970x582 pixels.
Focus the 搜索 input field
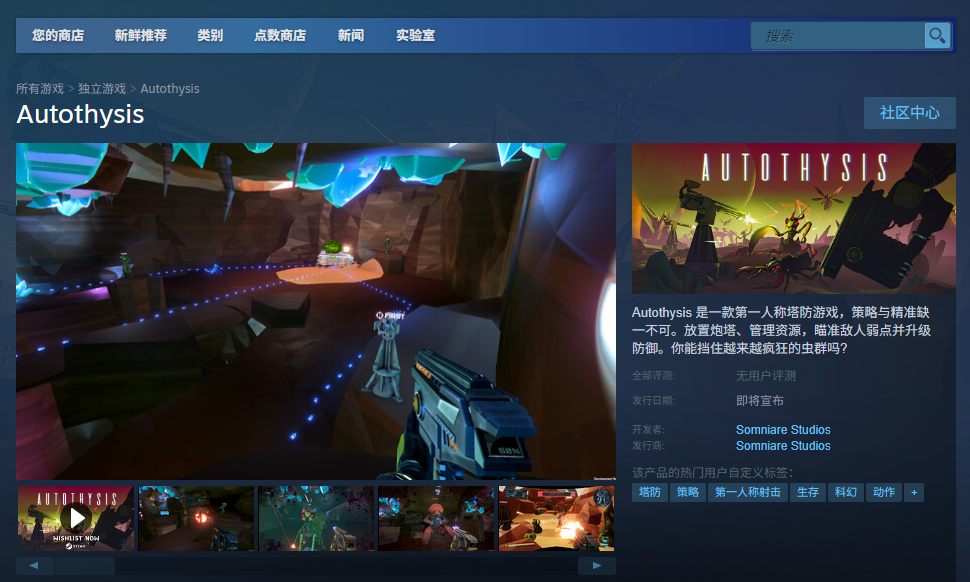tap(838, 36)
